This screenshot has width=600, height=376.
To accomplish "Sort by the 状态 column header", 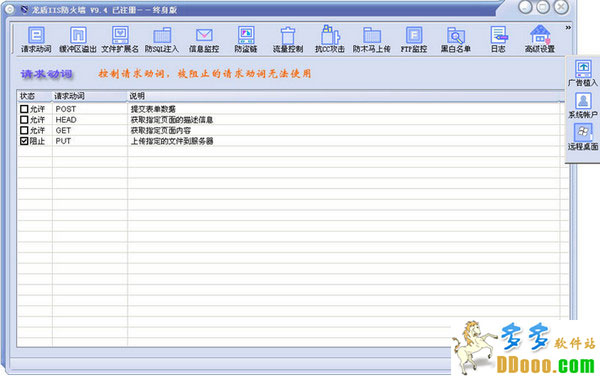I will (x=34, y=96).
